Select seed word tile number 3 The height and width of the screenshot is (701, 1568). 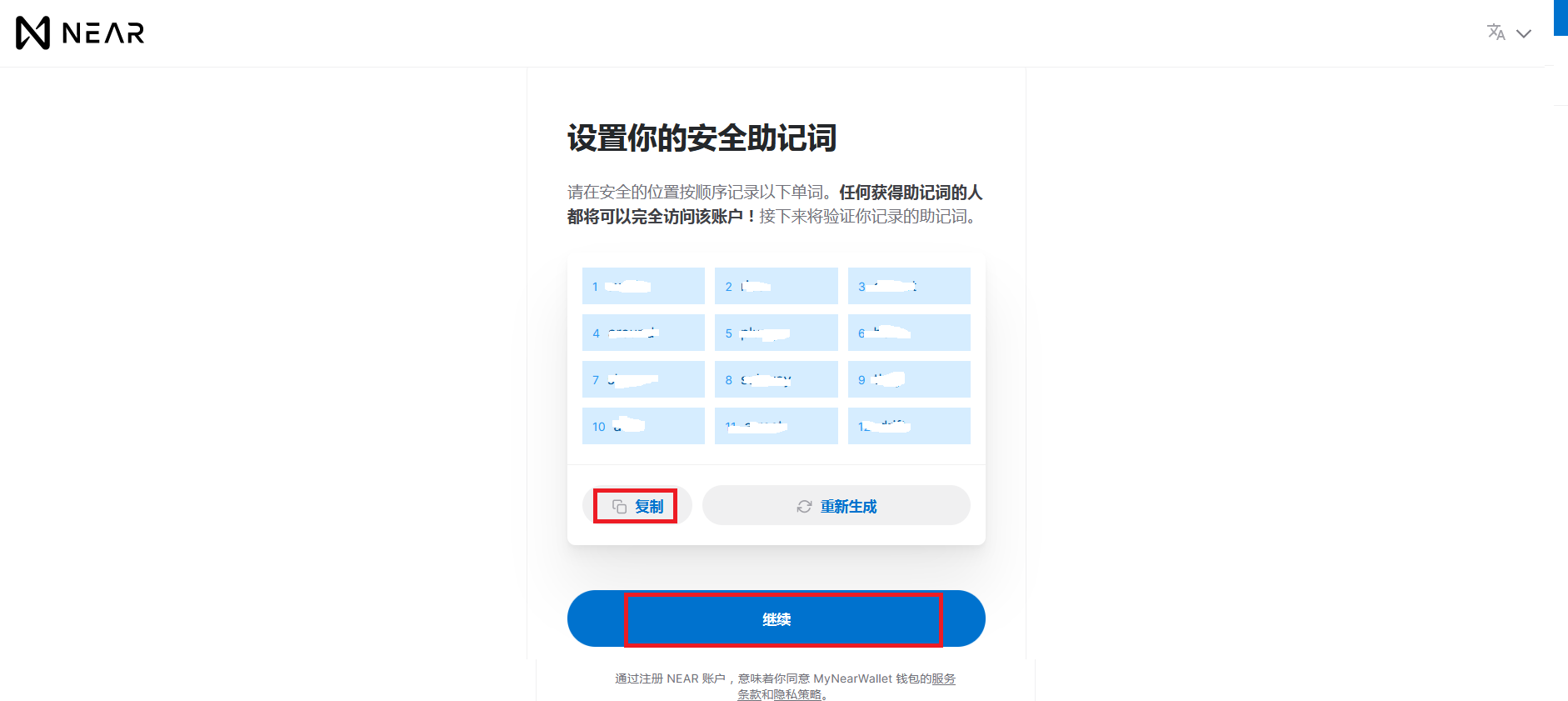click(909, 286)
